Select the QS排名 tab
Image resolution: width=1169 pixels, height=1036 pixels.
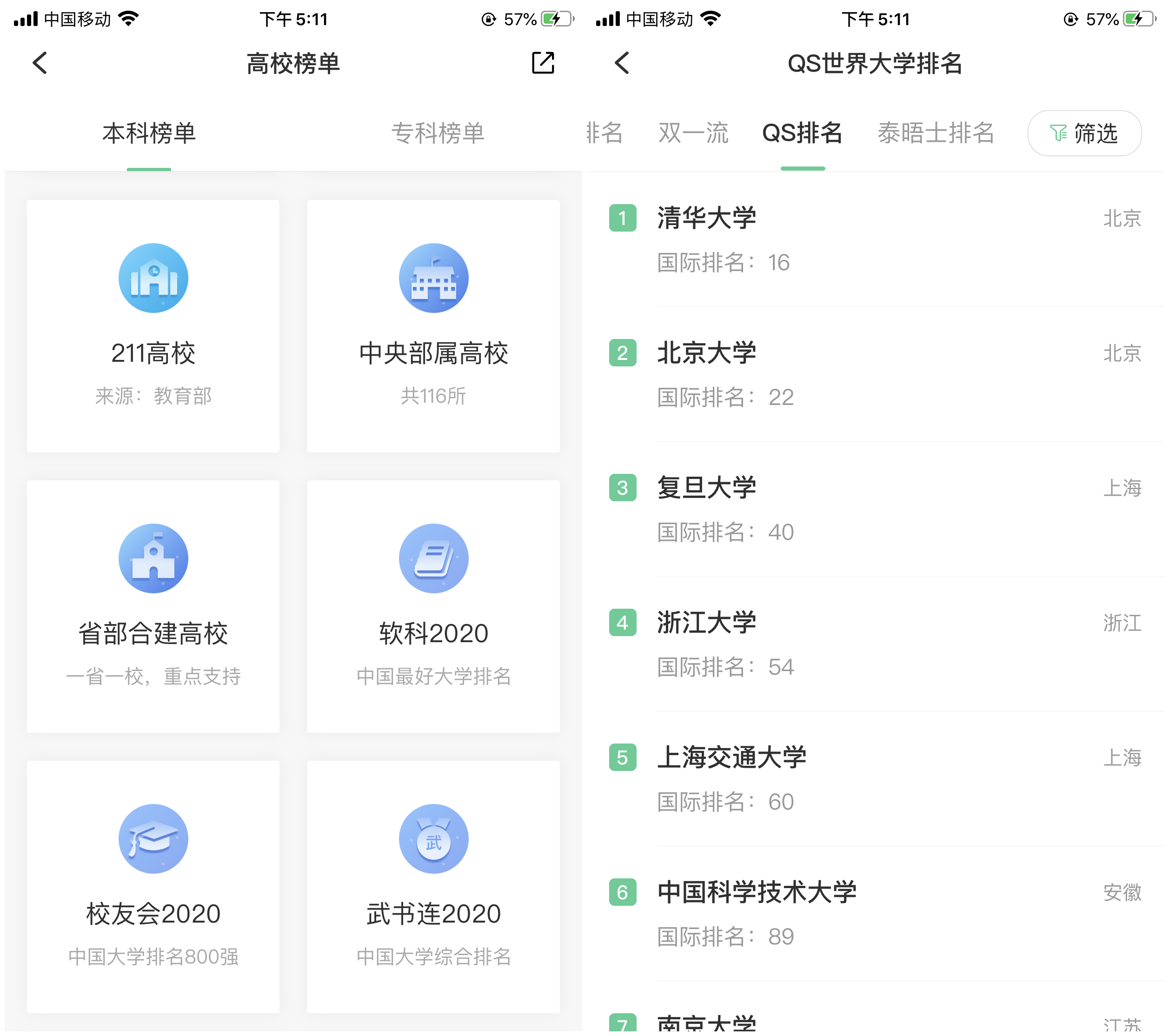coord(803,133)
